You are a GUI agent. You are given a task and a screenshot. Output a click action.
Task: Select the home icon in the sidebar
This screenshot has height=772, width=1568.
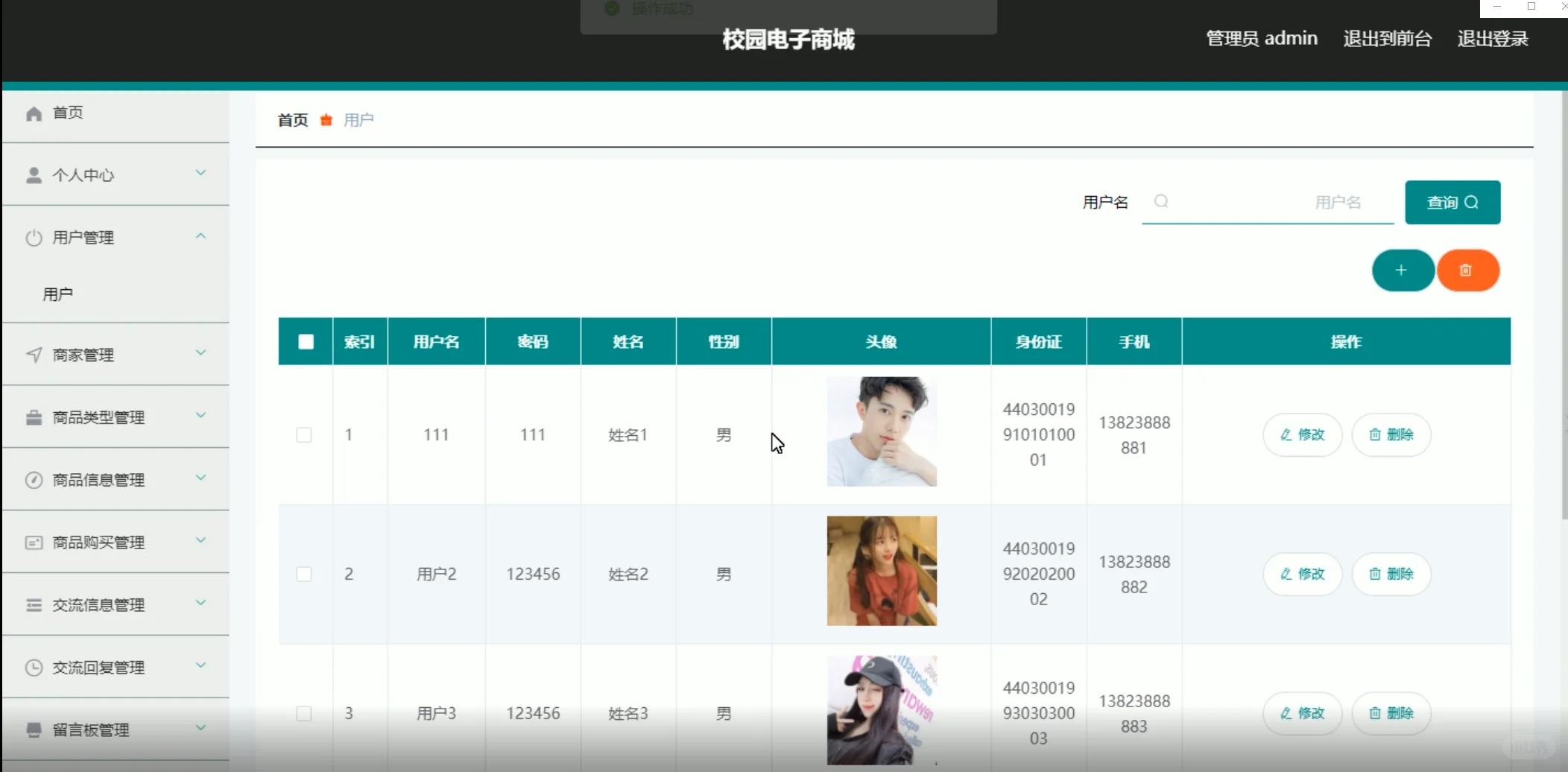[33, 113]
